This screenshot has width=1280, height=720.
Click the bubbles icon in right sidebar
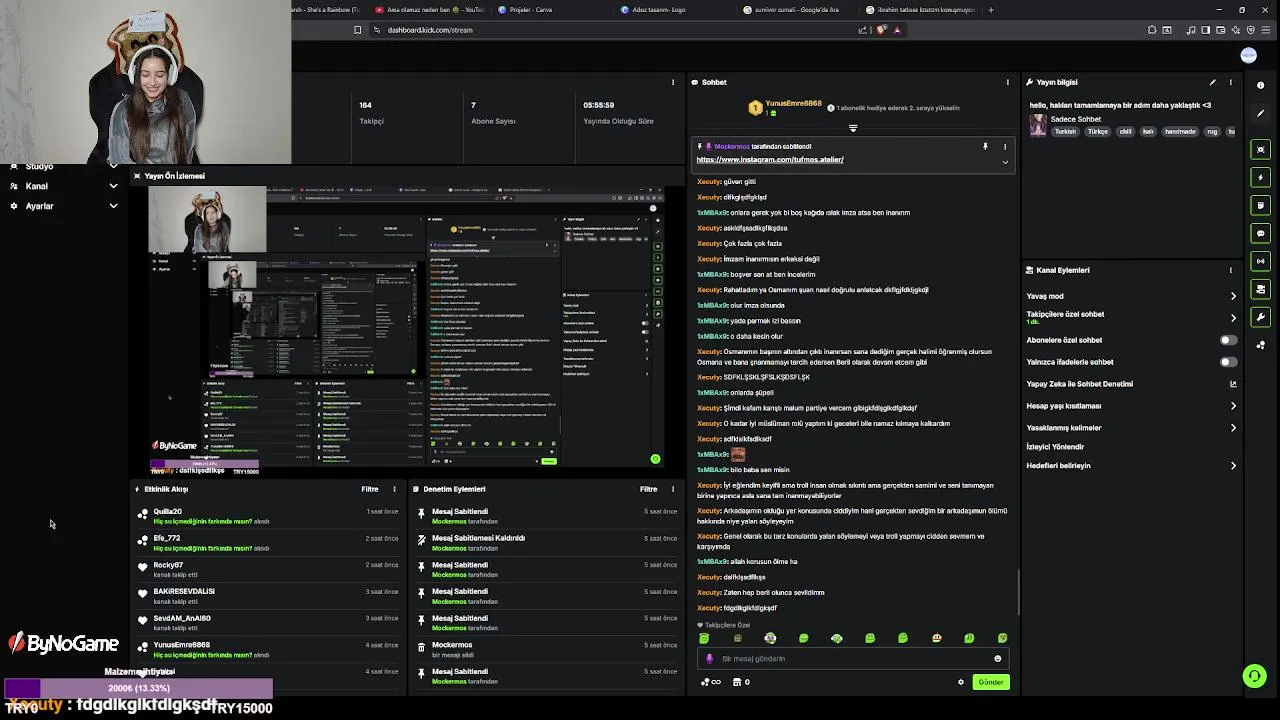1260,345
